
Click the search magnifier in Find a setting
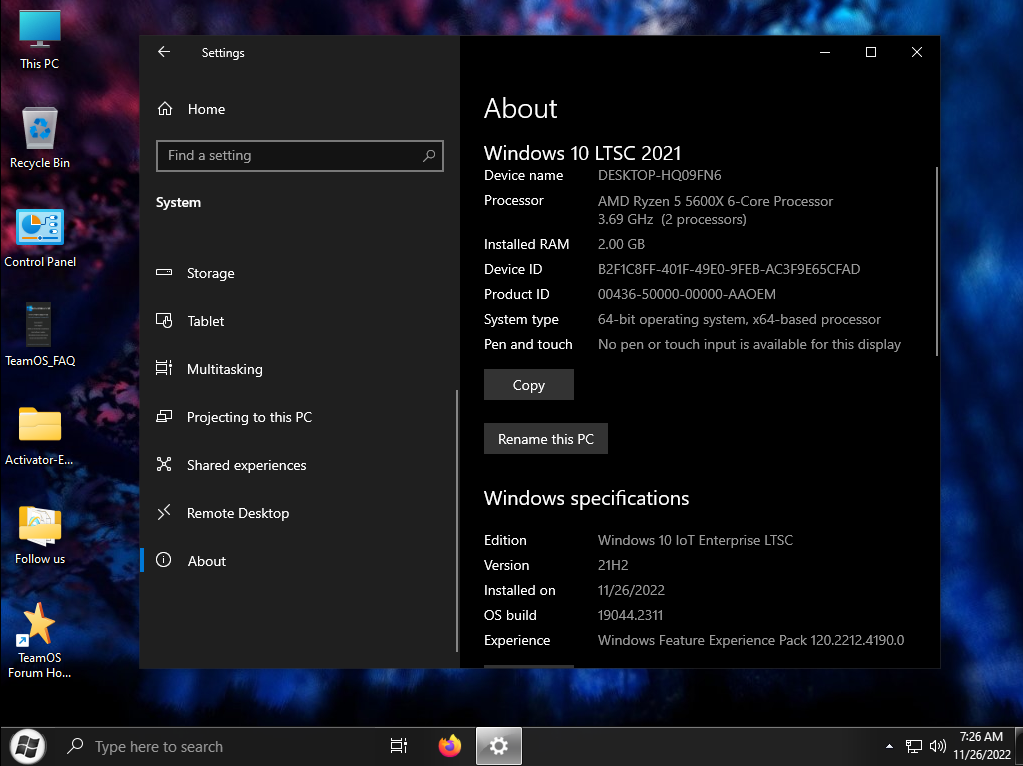[x=429, y=156]
